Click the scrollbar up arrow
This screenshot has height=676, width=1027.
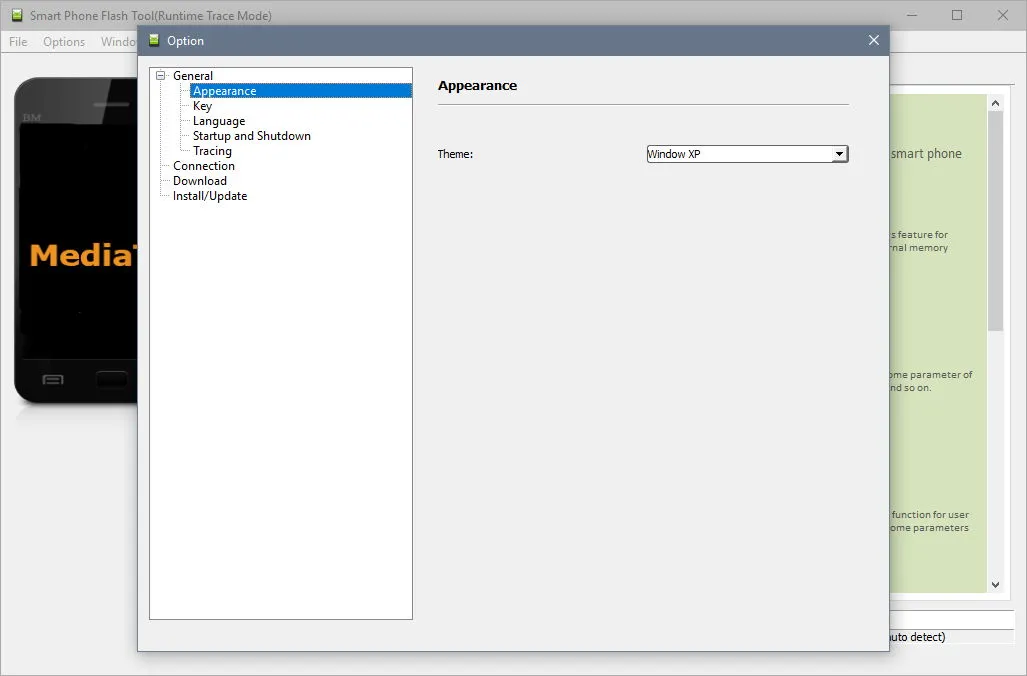pyautogui.click(x=996, y=103)
